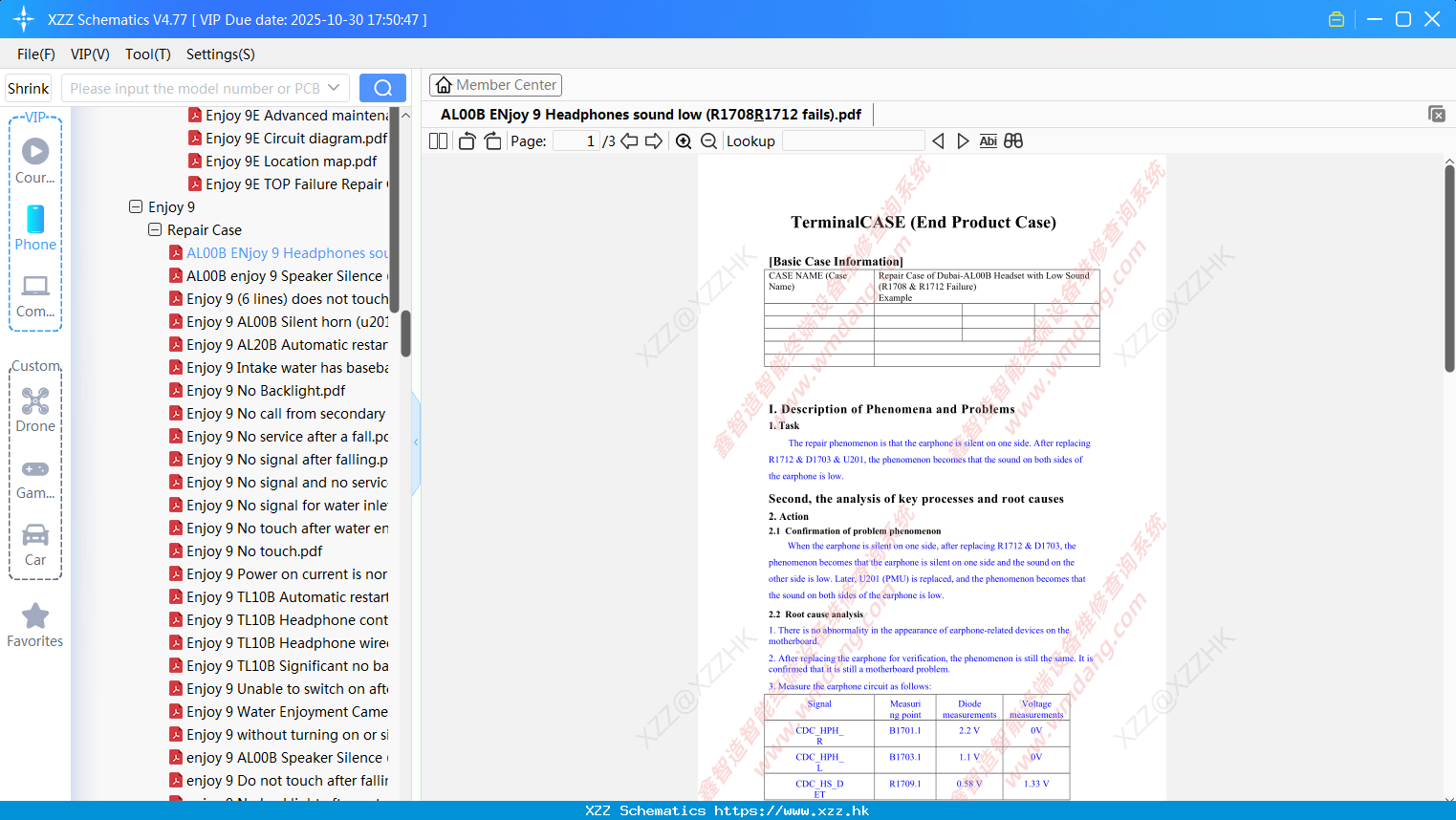Open the File(F) menu
The image size is (1456, 820).
pyautogui.click(x=36, y=54)
